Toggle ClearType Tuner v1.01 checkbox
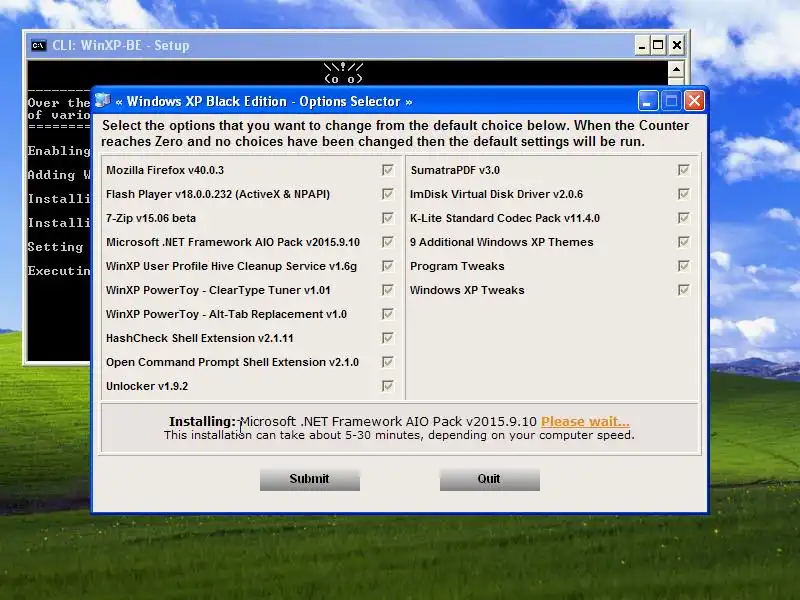 [x=388, y=290]
